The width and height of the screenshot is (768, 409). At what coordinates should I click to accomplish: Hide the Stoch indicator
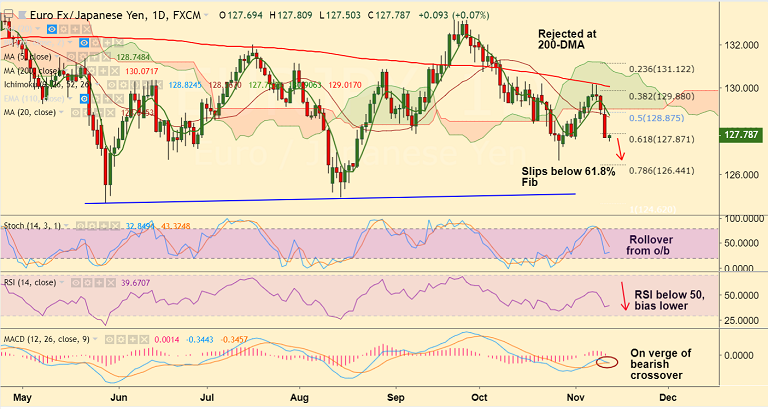click(81, 226)
